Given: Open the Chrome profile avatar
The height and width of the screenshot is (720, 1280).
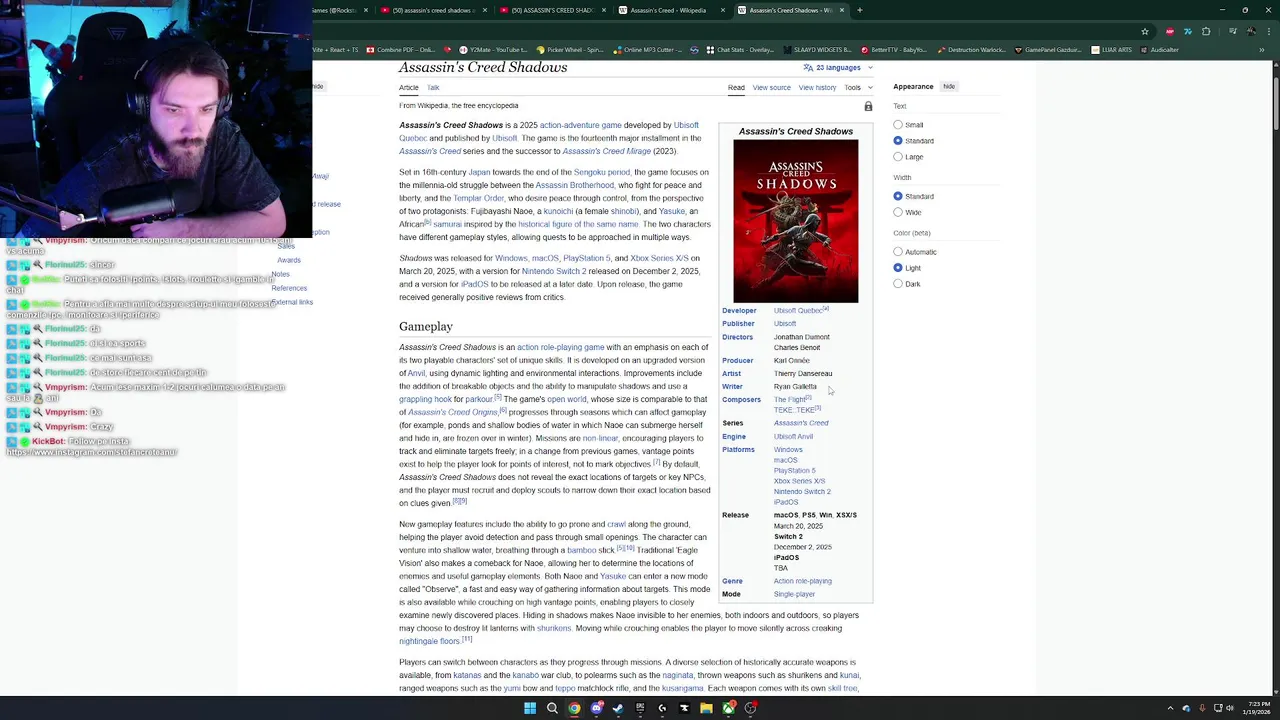Looking at the screenshot, I should (x=1251, y=31).
